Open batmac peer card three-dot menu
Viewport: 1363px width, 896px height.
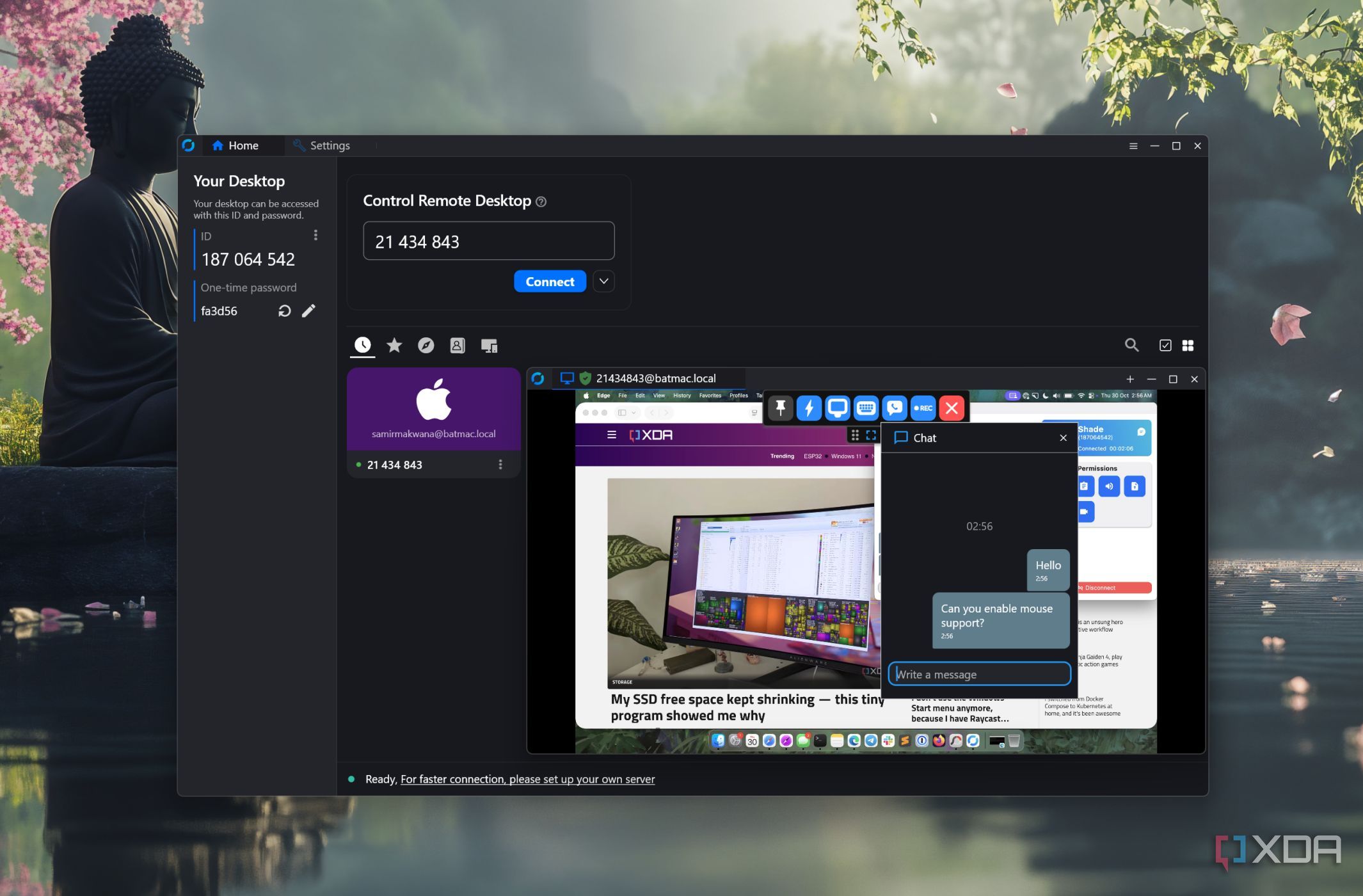pyautogui.click(x=500, y=465)
